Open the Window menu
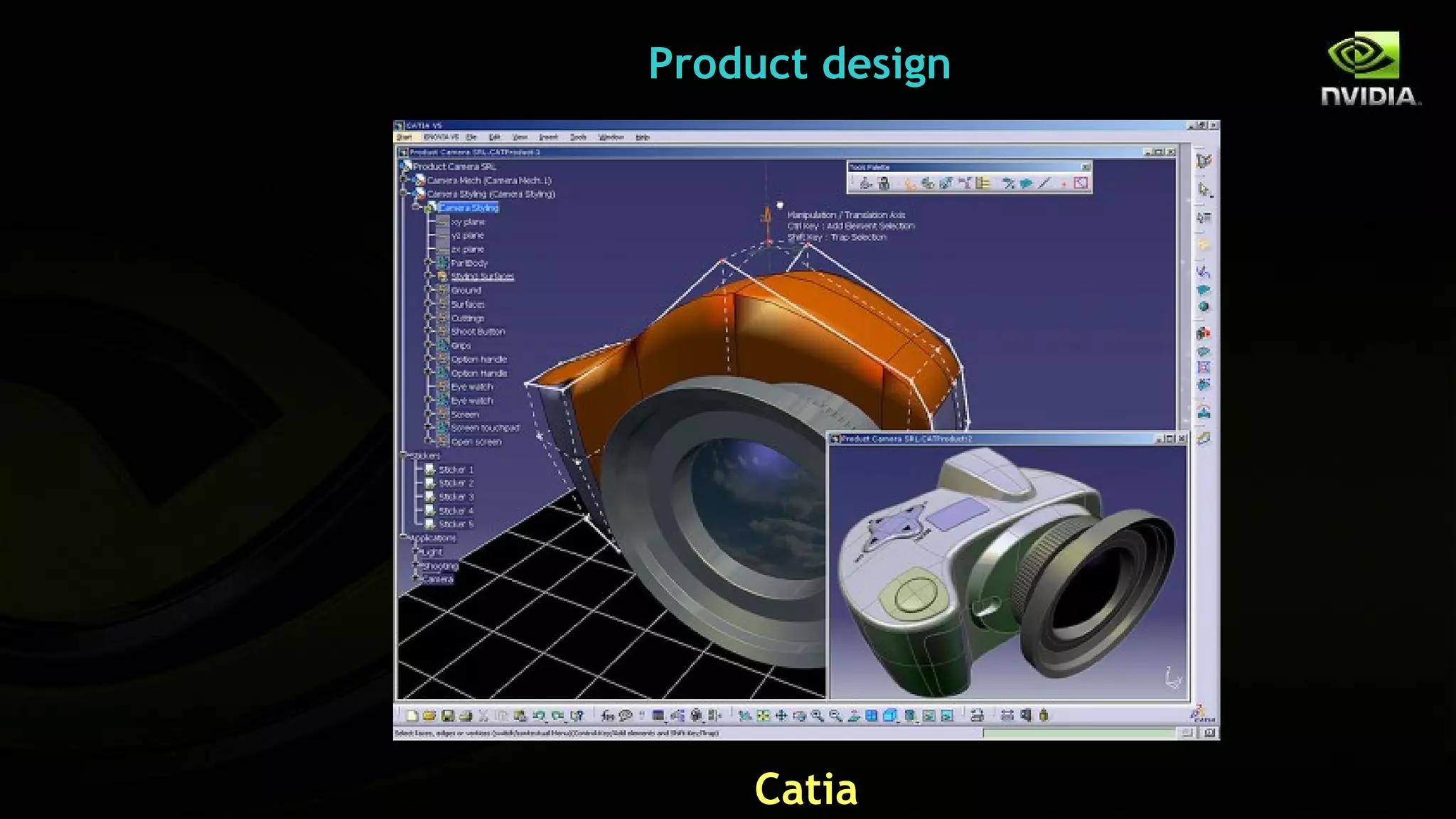1456x819 pixels. pos(611,137)
